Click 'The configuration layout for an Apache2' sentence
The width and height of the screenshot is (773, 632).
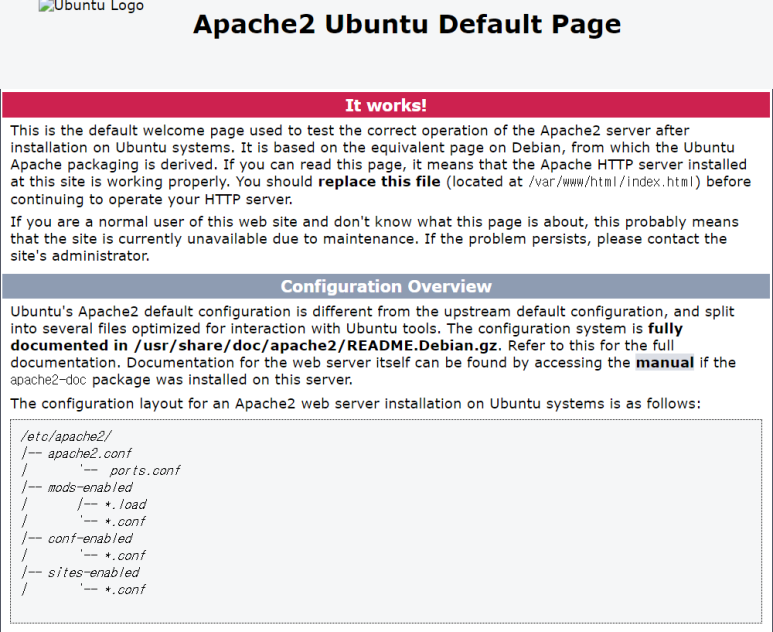(x=355, y=404)
